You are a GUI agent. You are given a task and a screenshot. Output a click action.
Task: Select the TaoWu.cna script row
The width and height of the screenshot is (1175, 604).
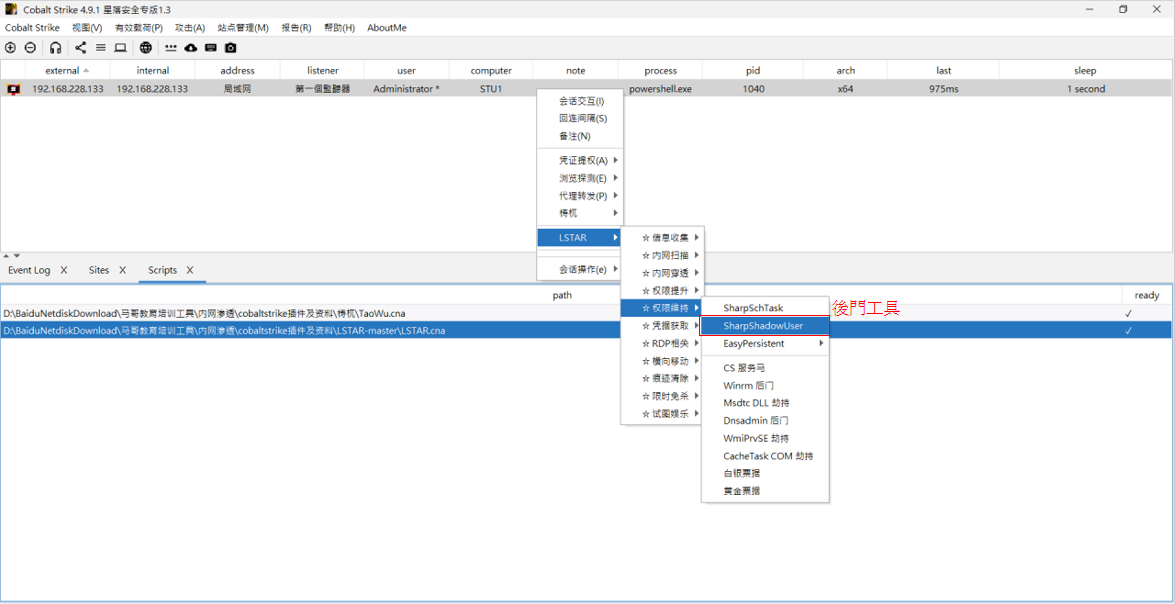pos(588,313)
